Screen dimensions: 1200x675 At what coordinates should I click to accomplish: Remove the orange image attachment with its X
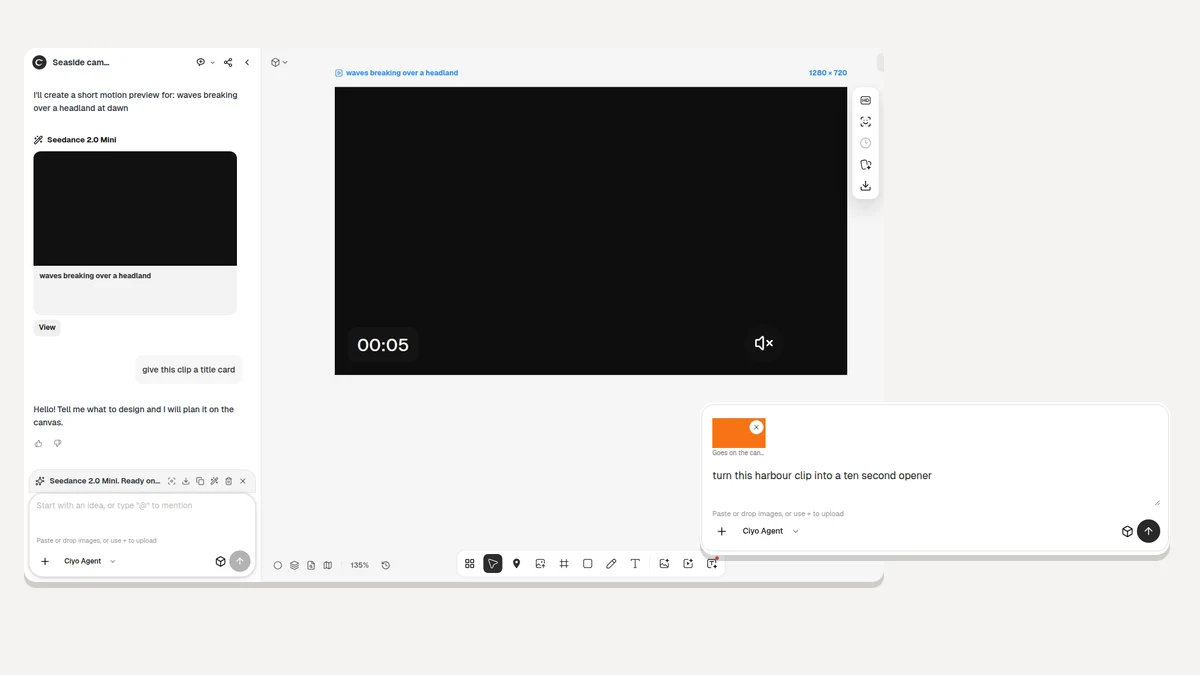756,427
